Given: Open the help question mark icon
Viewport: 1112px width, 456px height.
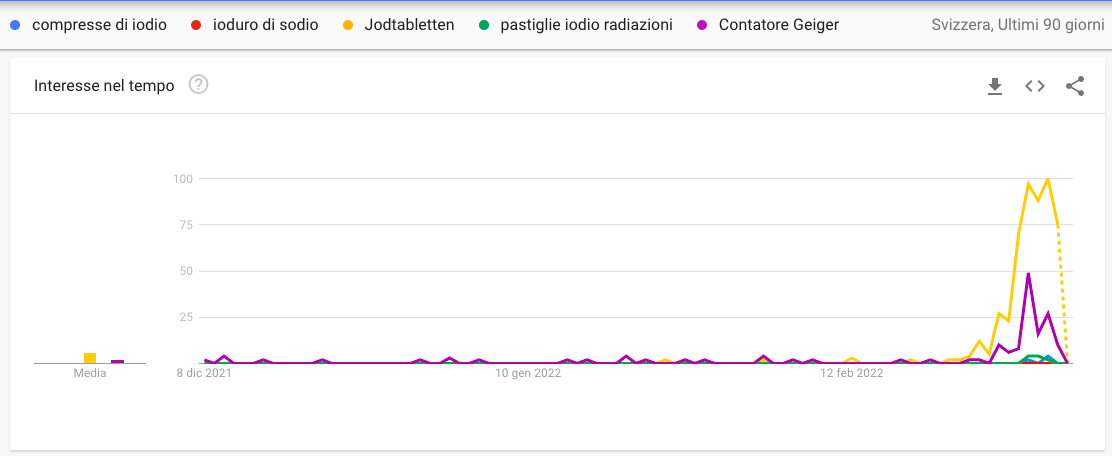Looking at the screenshot, I should point(198,85).
